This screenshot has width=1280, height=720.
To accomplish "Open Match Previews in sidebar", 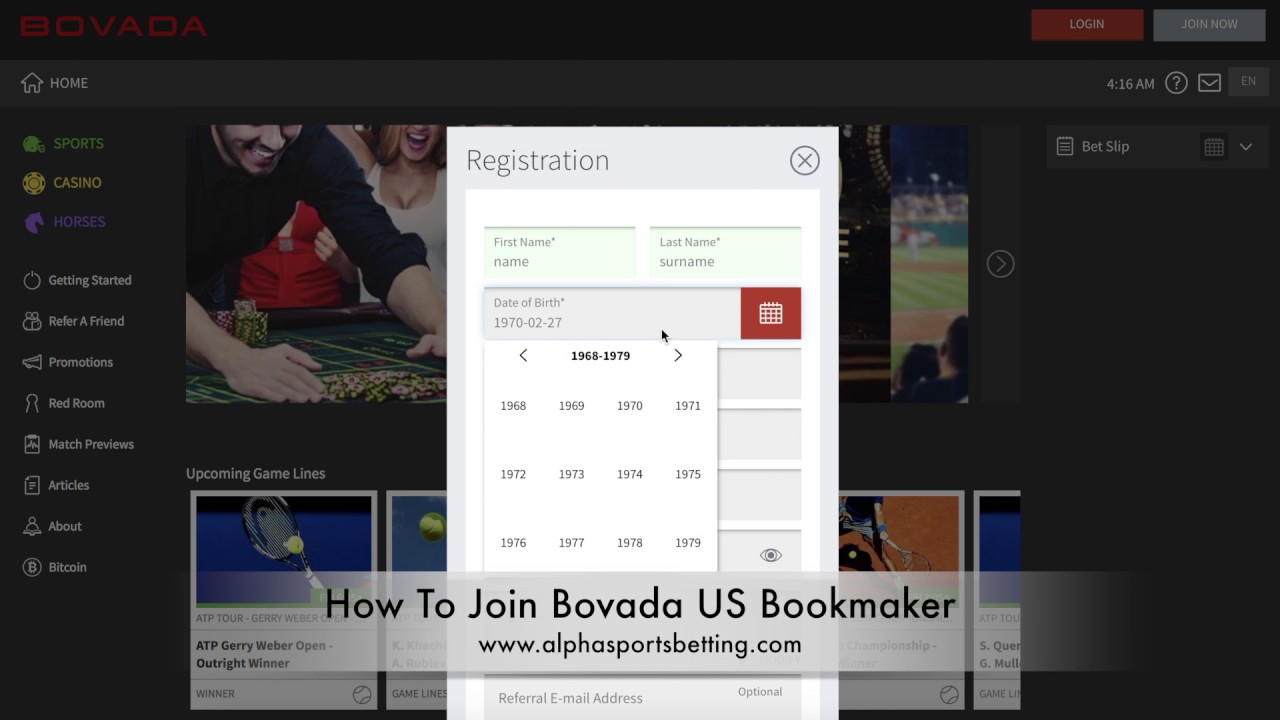I will (x=78, y=444).
